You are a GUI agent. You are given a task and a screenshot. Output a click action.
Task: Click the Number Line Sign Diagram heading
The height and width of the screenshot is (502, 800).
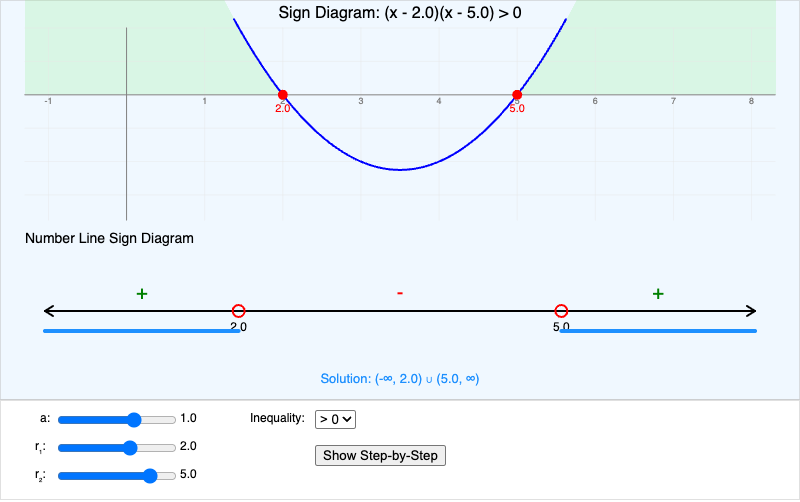coord(109,238)
